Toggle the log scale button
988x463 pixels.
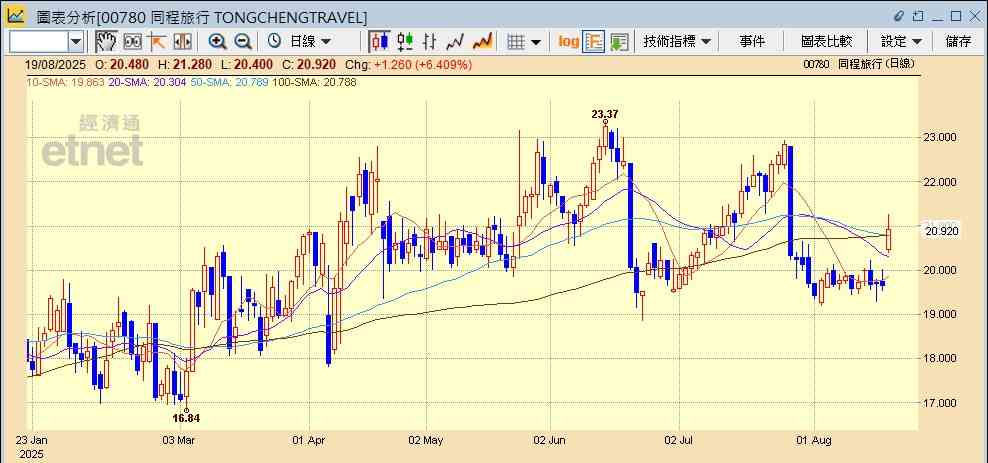tap(568, 42)
